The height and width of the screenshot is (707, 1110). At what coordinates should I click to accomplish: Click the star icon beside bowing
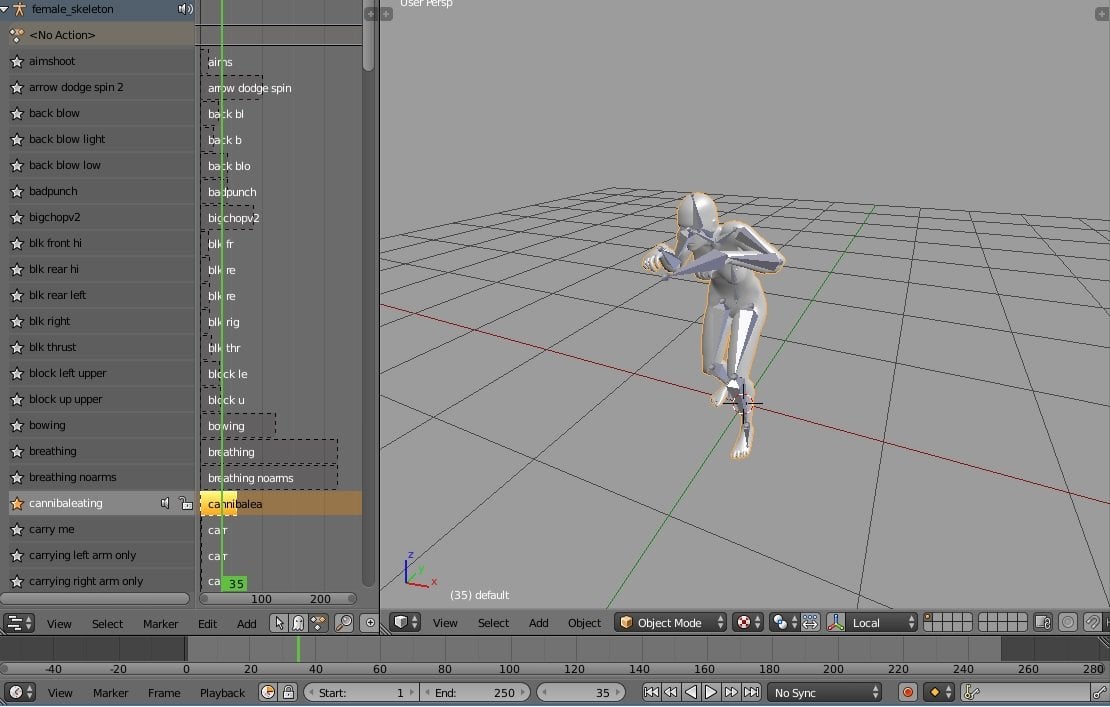[x=17, y=425]
